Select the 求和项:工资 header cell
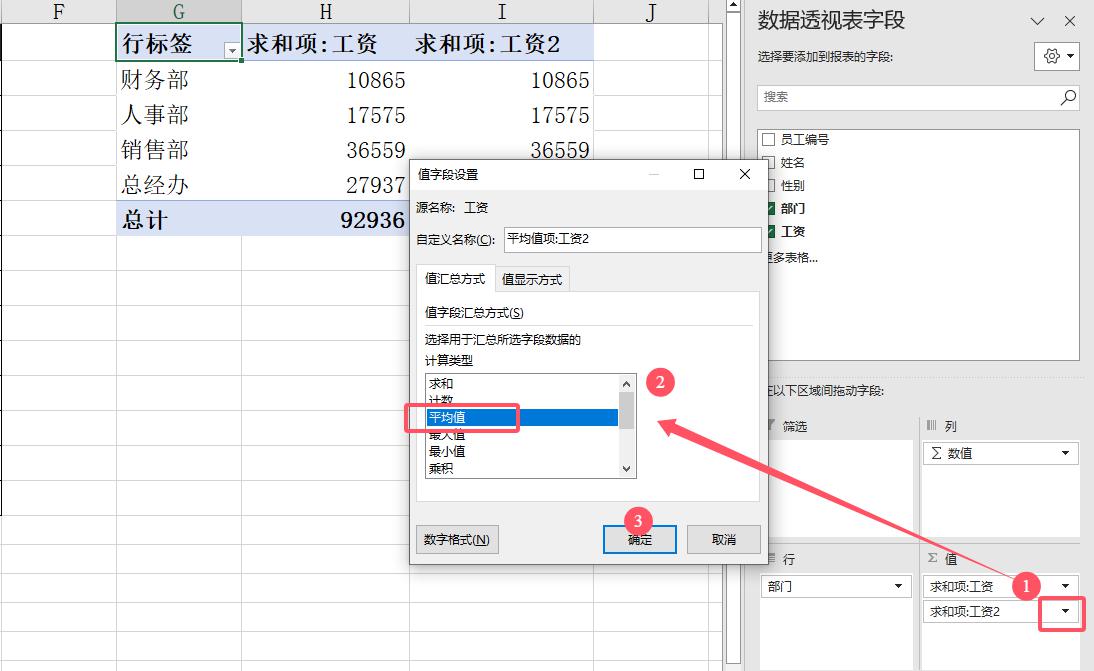The image size is (1094, 671). tap(325, 43)
